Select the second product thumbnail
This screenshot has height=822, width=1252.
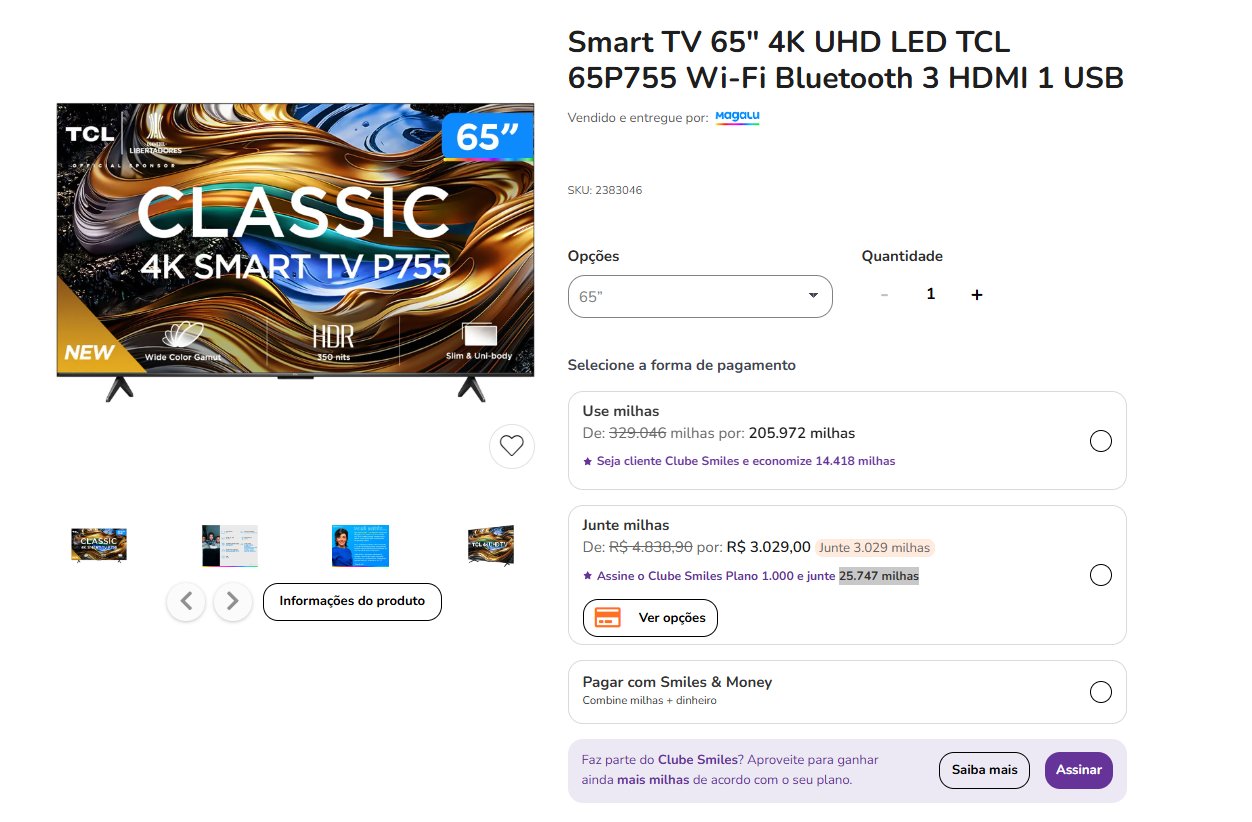pos(230,545)
